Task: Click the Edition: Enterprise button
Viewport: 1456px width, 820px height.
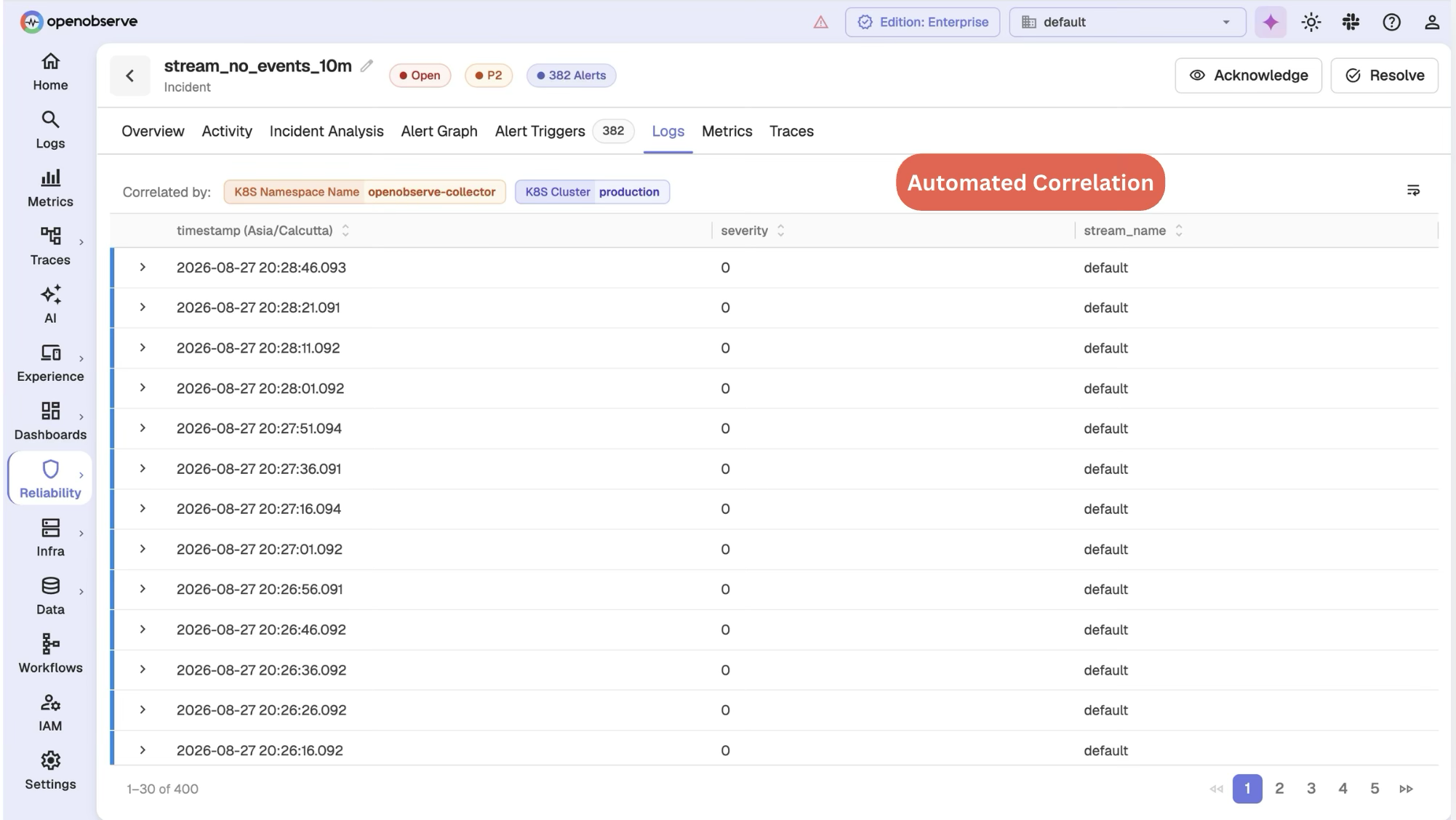Action: coord(922,23)
